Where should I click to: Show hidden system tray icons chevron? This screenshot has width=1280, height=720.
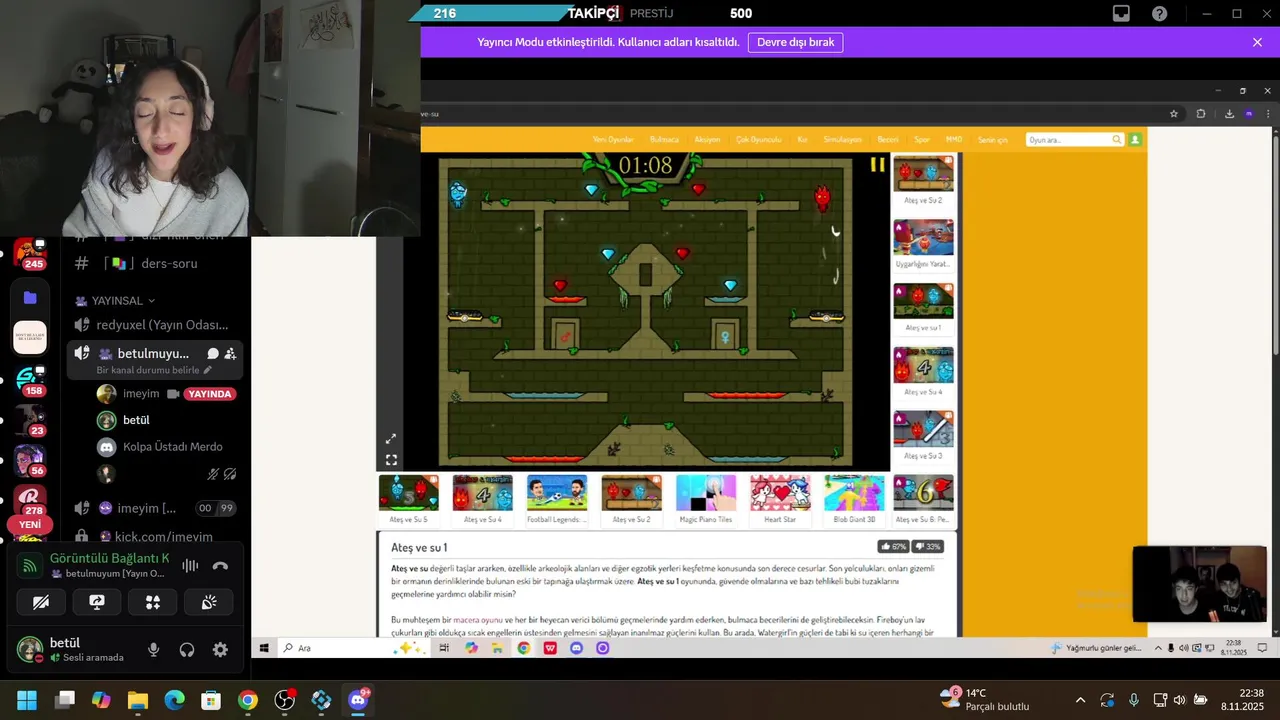(x=1080, y=700)
